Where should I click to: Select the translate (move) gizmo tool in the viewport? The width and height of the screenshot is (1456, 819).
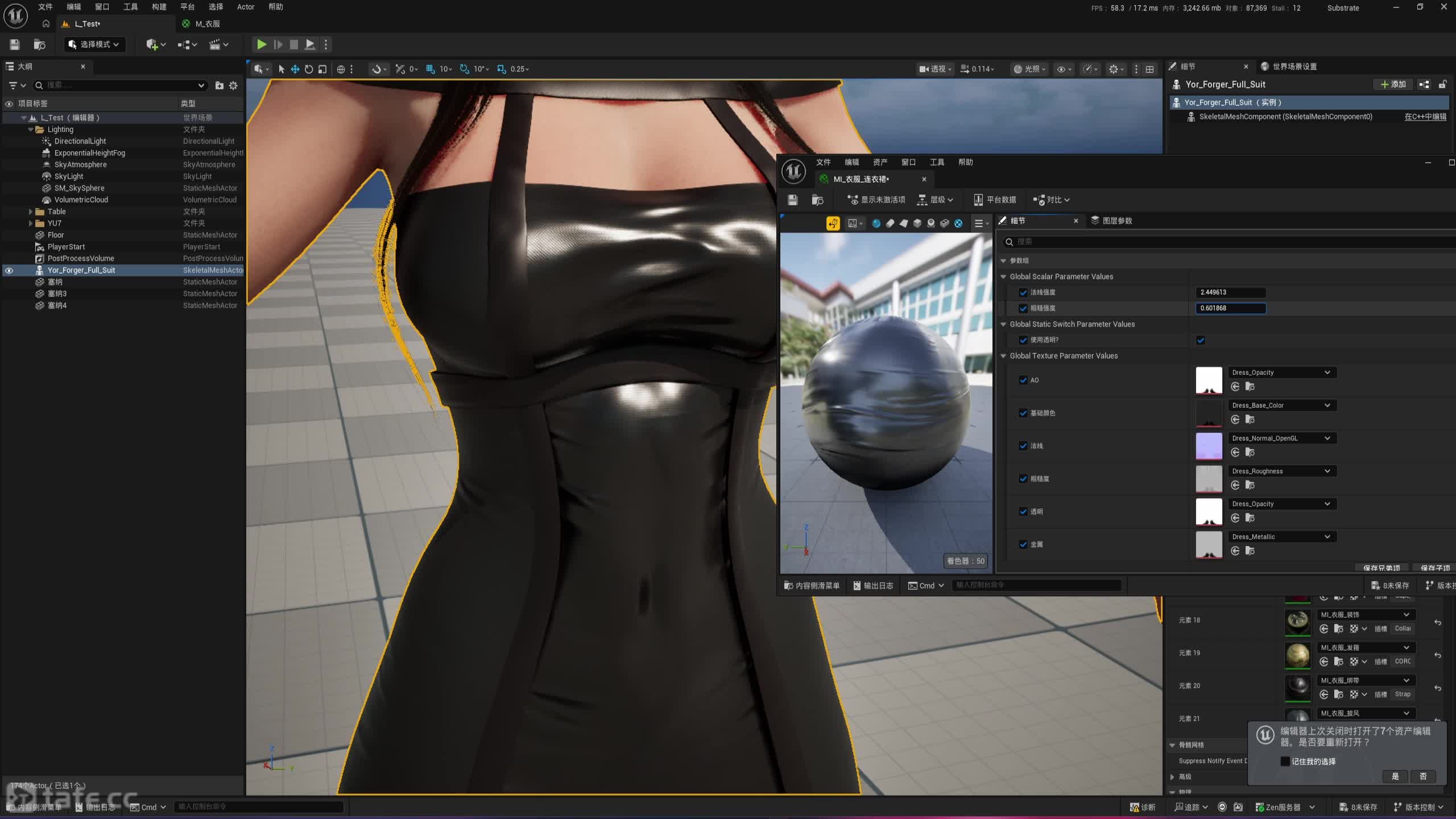[295, 69]
